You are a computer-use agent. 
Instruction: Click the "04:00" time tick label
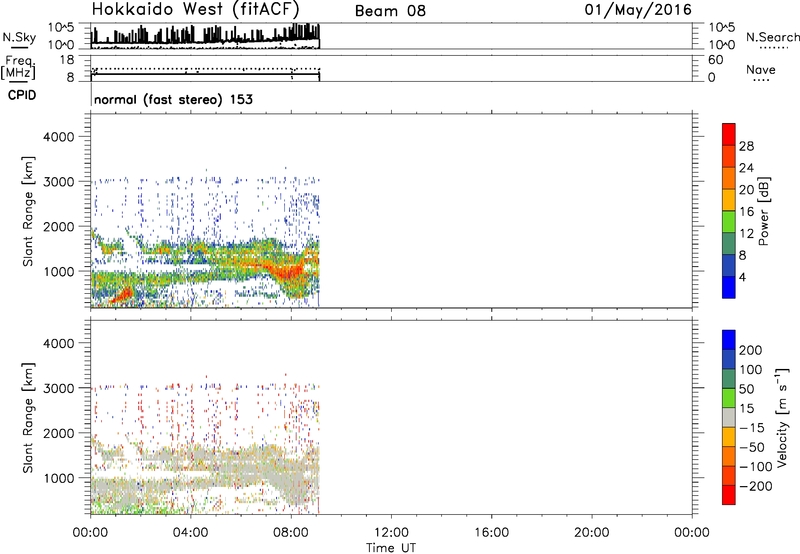pyautogui.click(x=190, y=533)
